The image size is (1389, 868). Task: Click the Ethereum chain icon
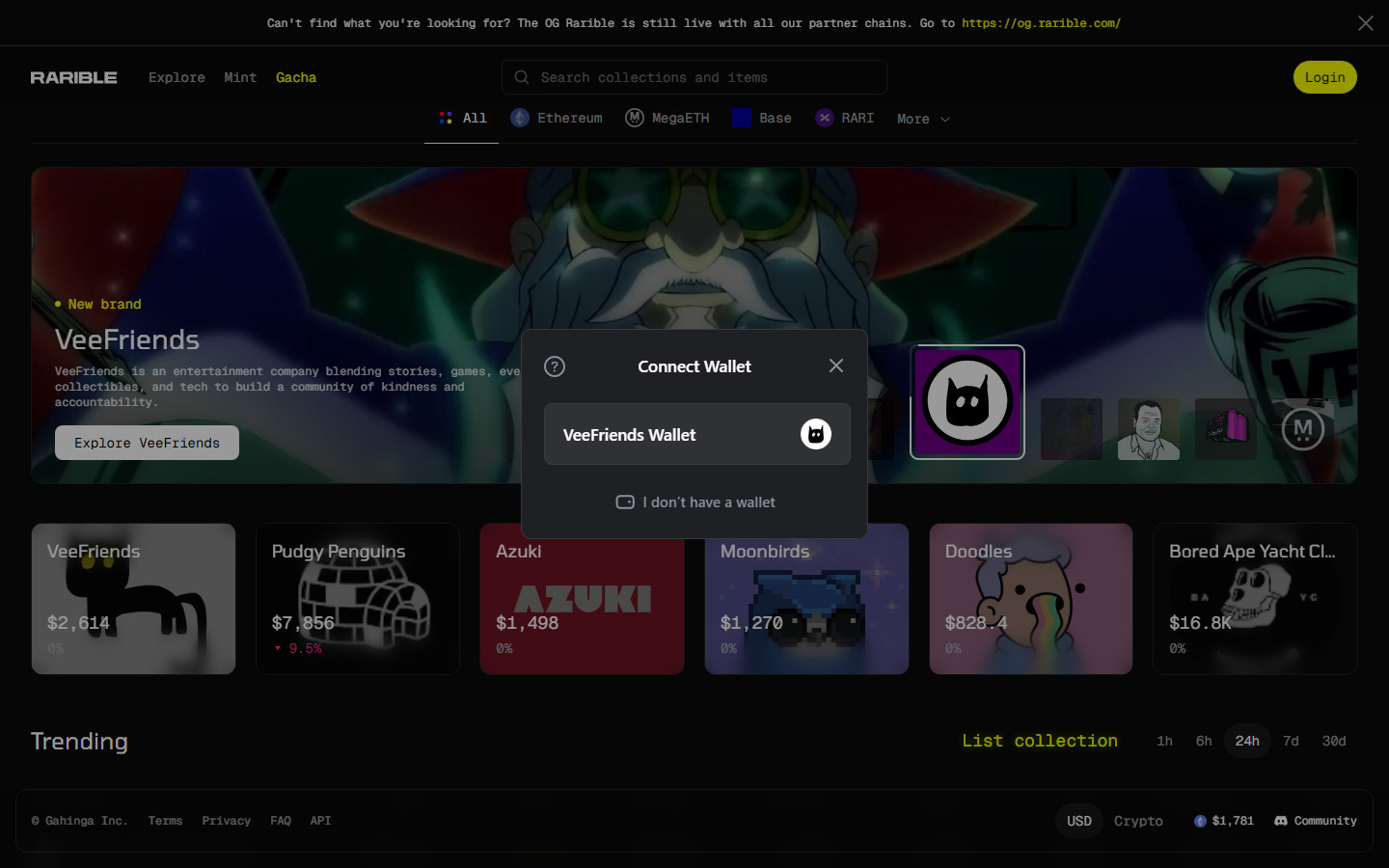520,118
